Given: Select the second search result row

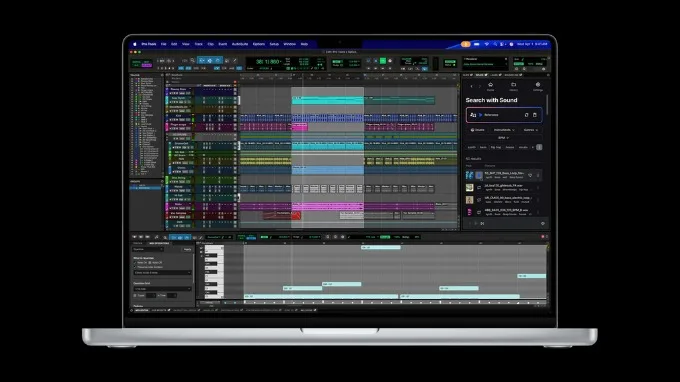Looking at the screenshot, I should coord(503,187).
